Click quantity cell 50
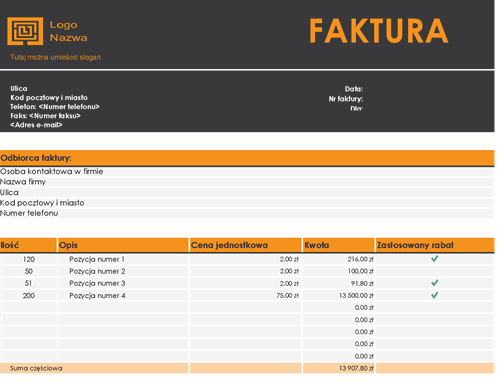The width and height of the screenshot is (498, 382). 29,271
